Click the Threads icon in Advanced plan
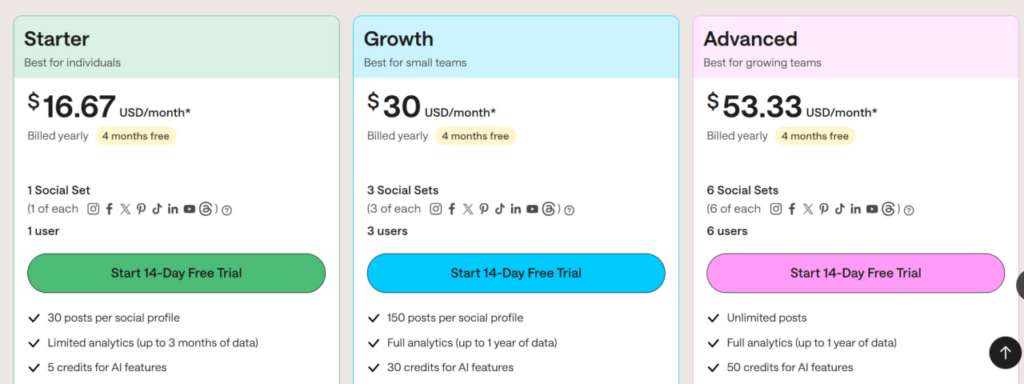1024x384 pixels. pyautogui.click(x=888, y=209)
